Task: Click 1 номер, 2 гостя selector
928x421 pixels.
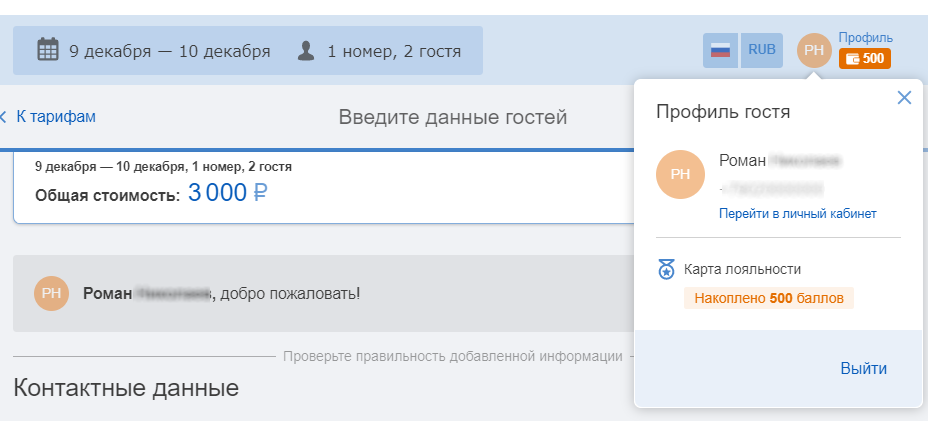Action: pos(394,52)
